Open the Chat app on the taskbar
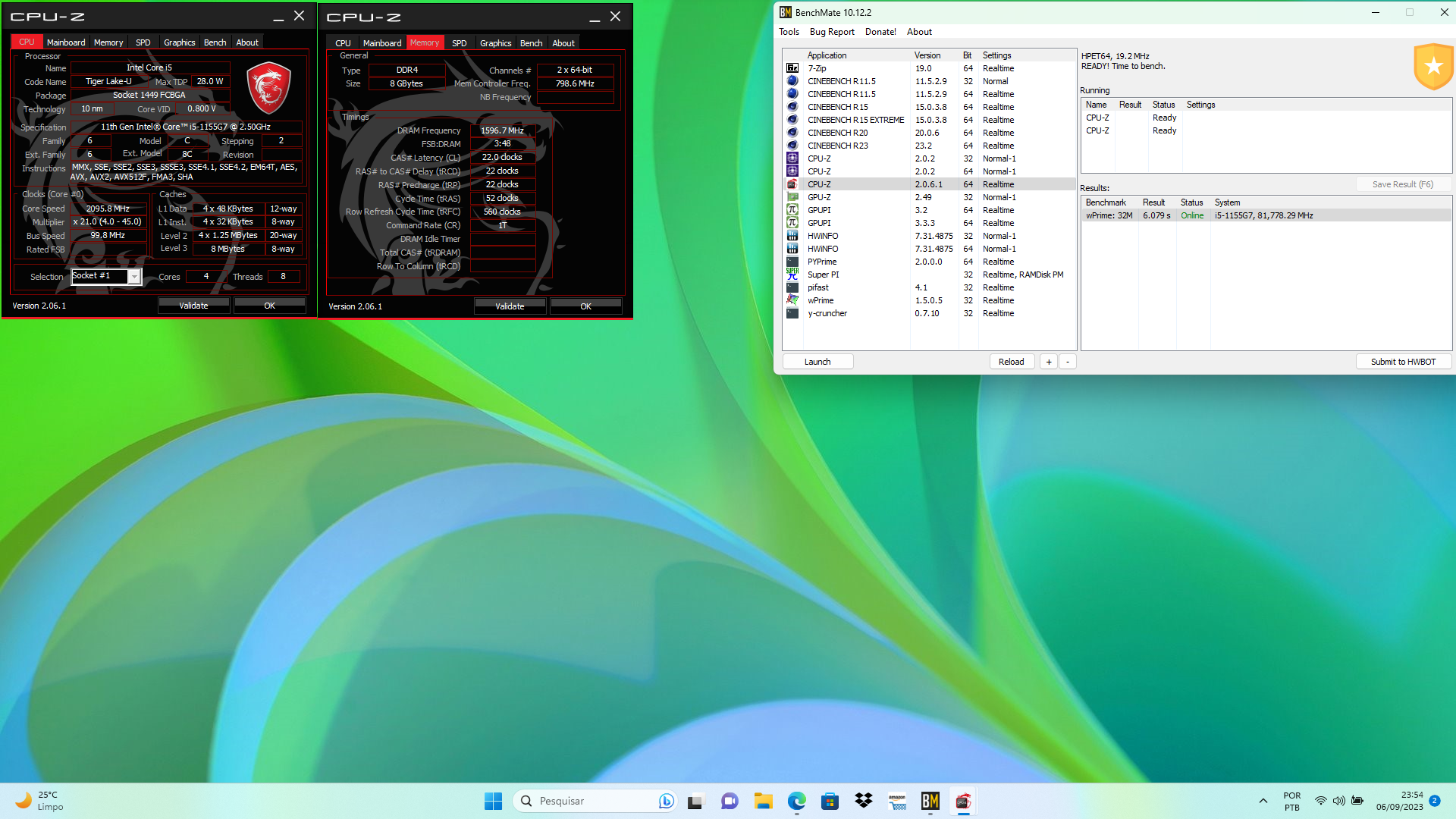This screenshot has width=1456, height=819. tap(730, 801)
